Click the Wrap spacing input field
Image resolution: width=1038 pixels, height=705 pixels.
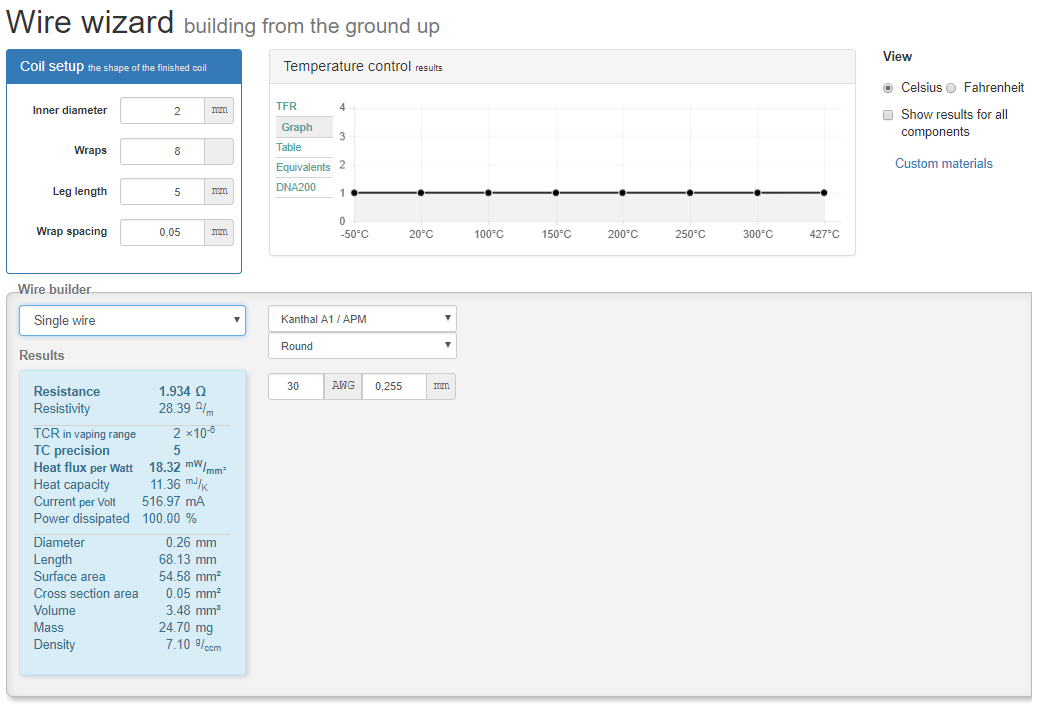[x=162, y=232]
